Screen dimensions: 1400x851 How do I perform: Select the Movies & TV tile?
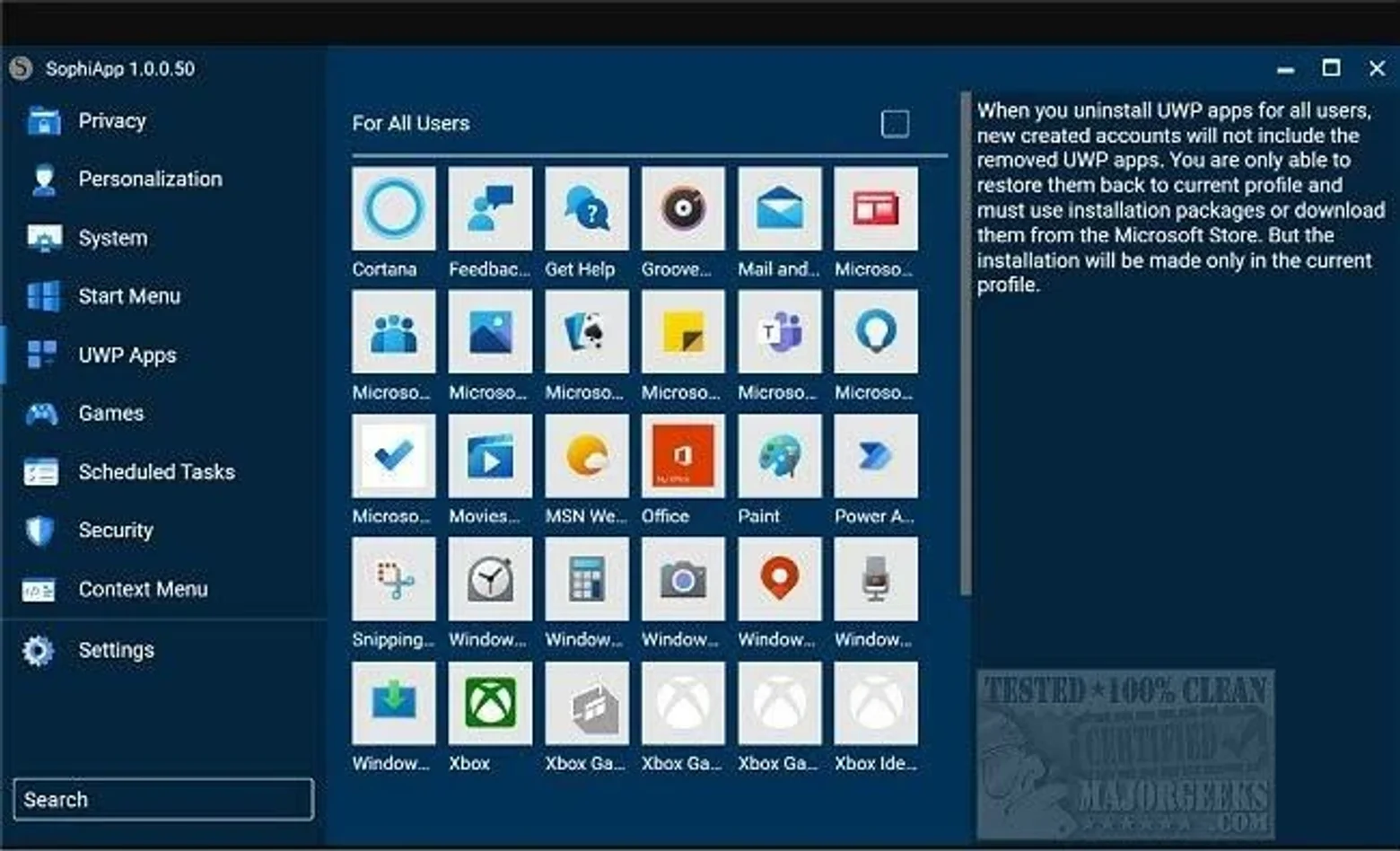[x=490, y=456]
